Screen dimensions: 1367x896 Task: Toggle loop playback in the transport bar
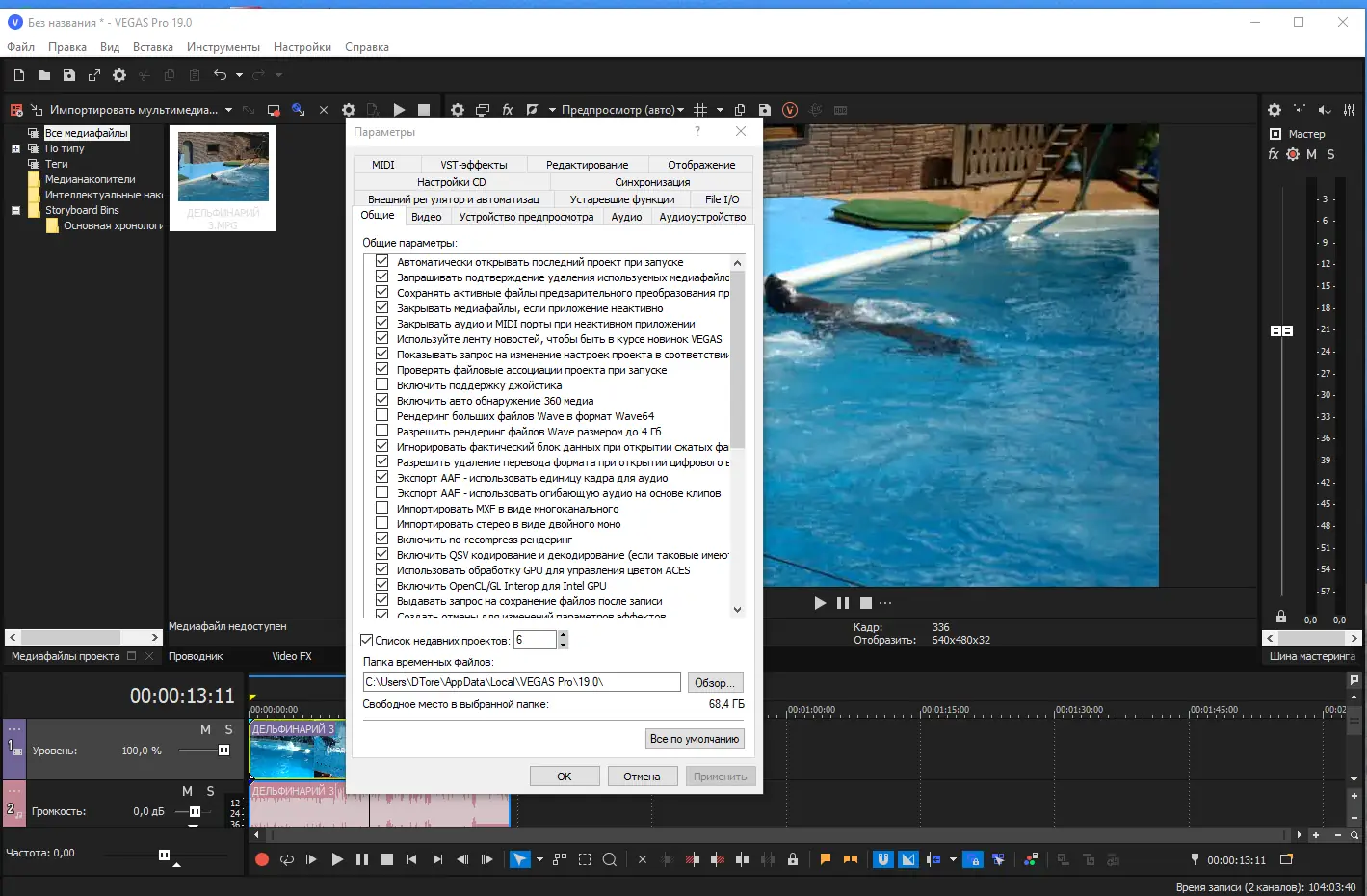click(286, 859)
